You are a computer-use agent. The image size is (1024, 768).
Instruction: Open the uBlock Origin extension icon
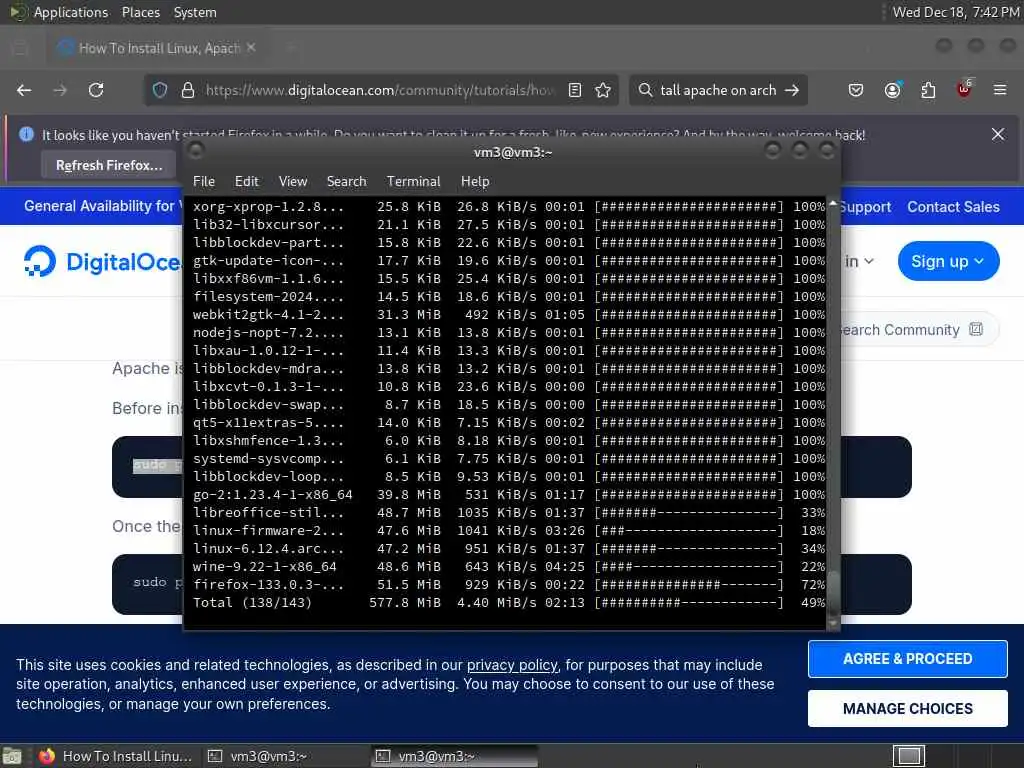965,88
